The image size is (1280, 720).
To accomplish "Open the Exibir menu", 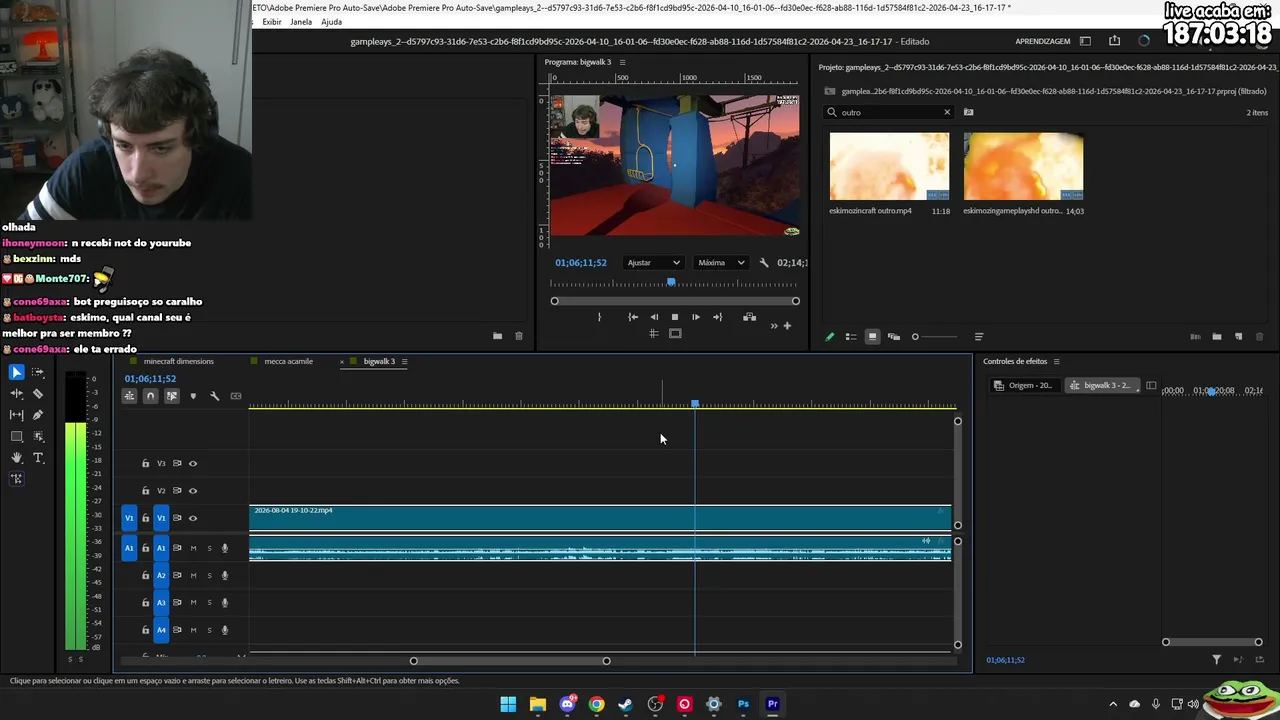I will click(x=271, y=22).
